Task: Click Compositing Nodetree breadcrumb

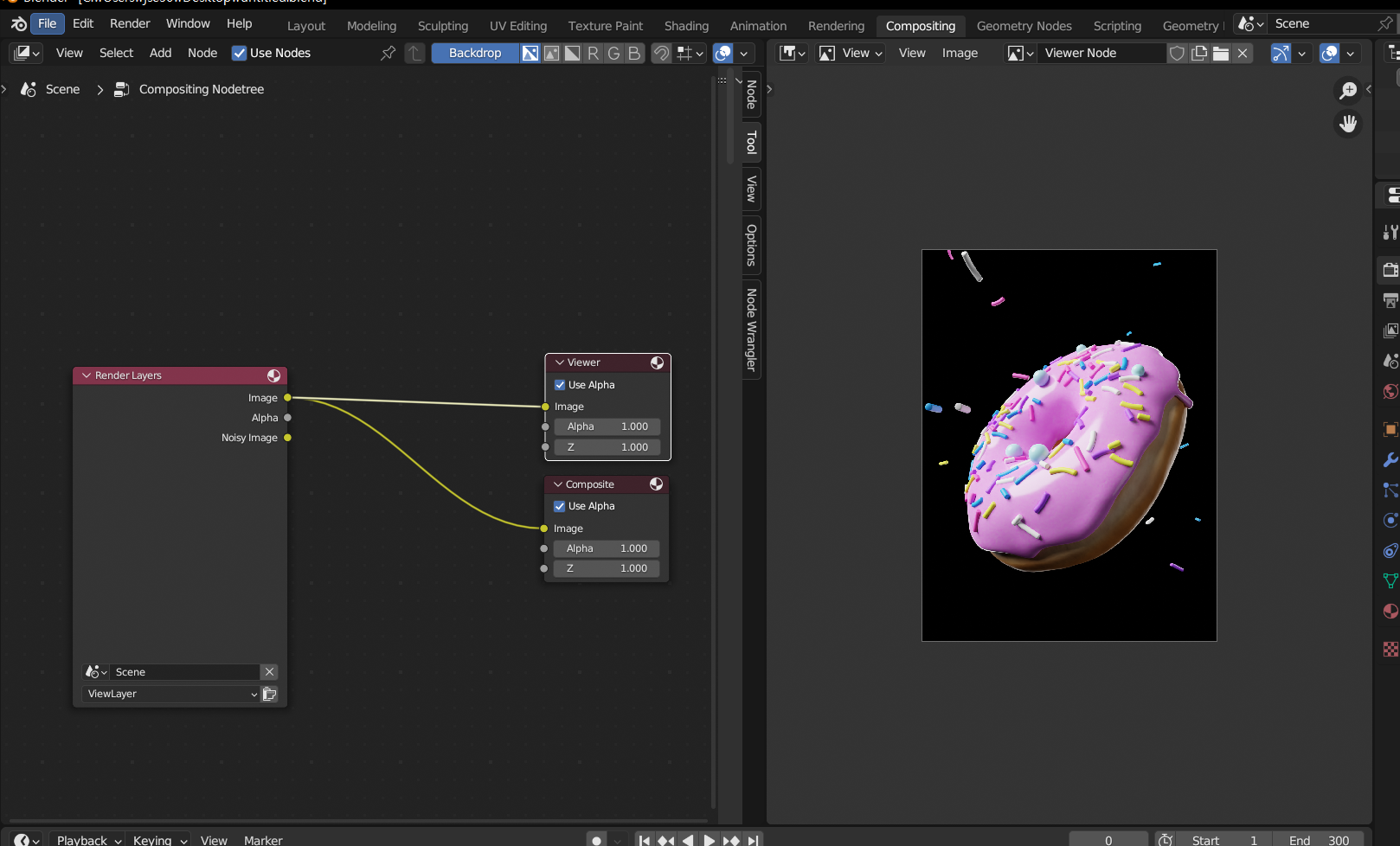Action: click(201, 89)
